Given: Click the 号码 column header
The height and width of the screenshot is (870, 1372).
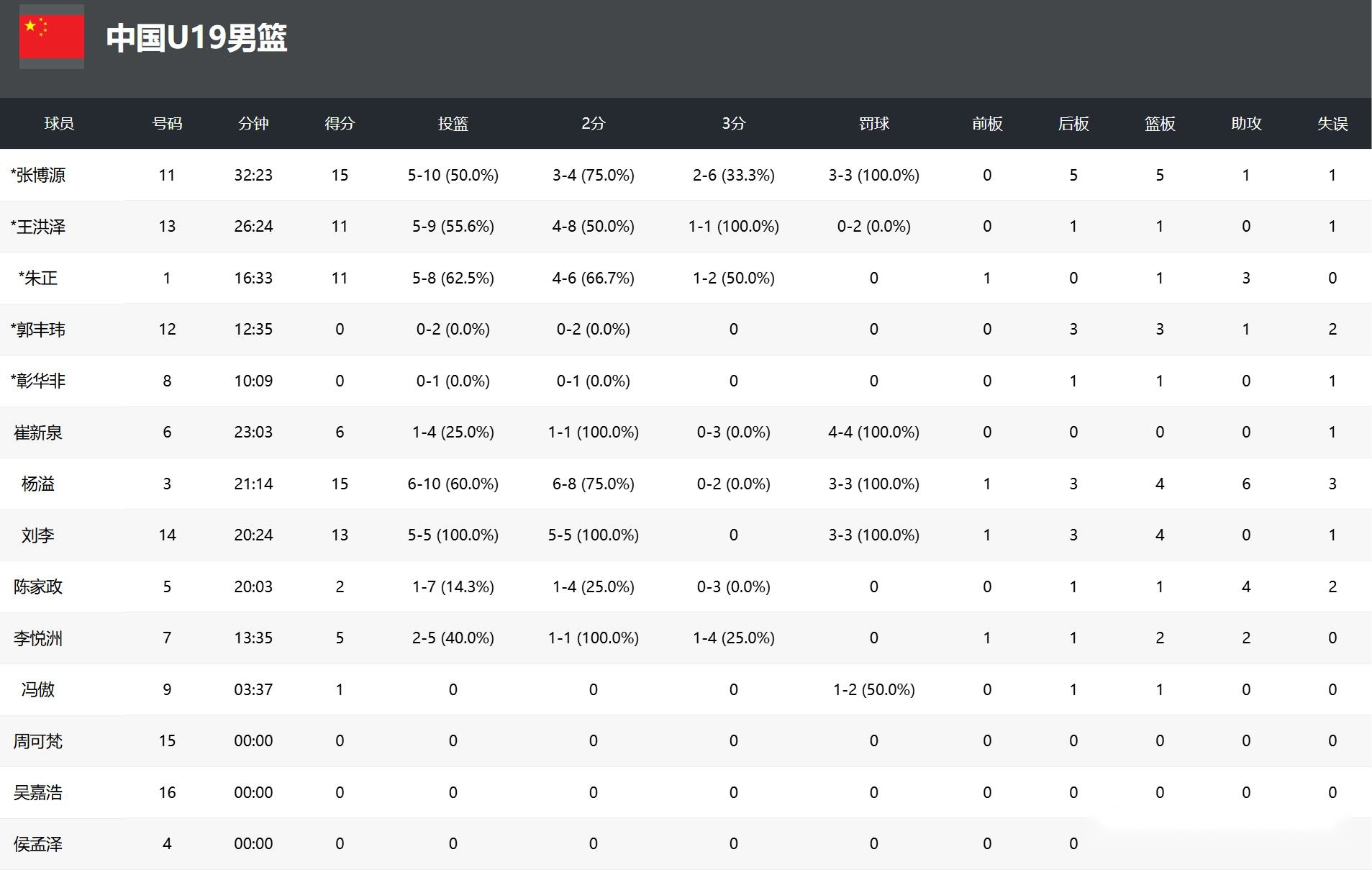Looking at the screenshot, I should 167,124.
